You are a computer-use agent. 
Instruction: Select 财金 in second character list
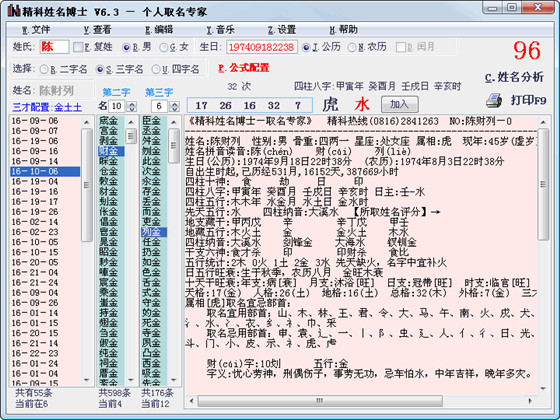(x=111, y=151)
